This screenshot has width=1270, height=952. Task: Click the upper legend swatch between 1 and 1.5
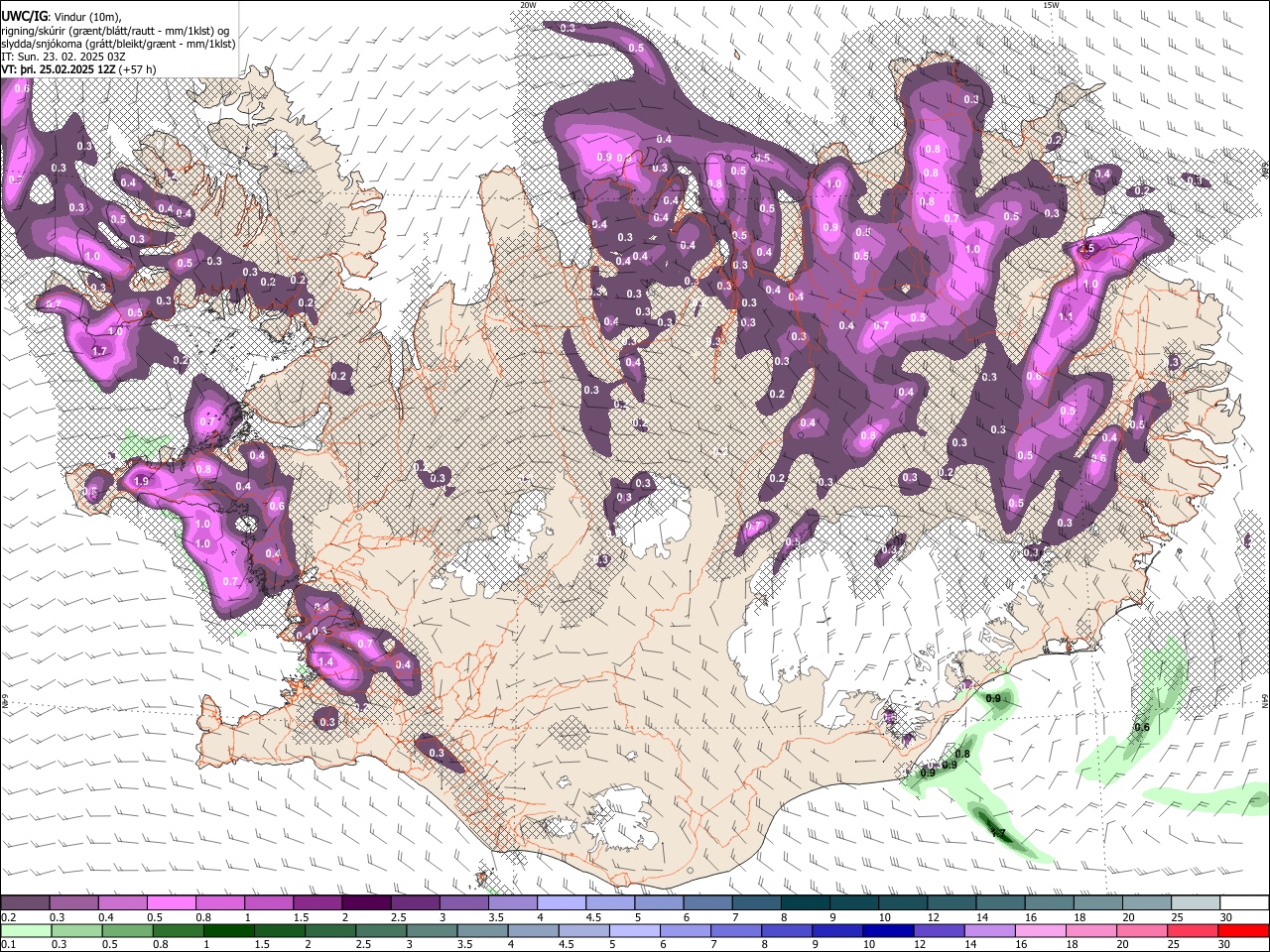(x=269, y=902)
